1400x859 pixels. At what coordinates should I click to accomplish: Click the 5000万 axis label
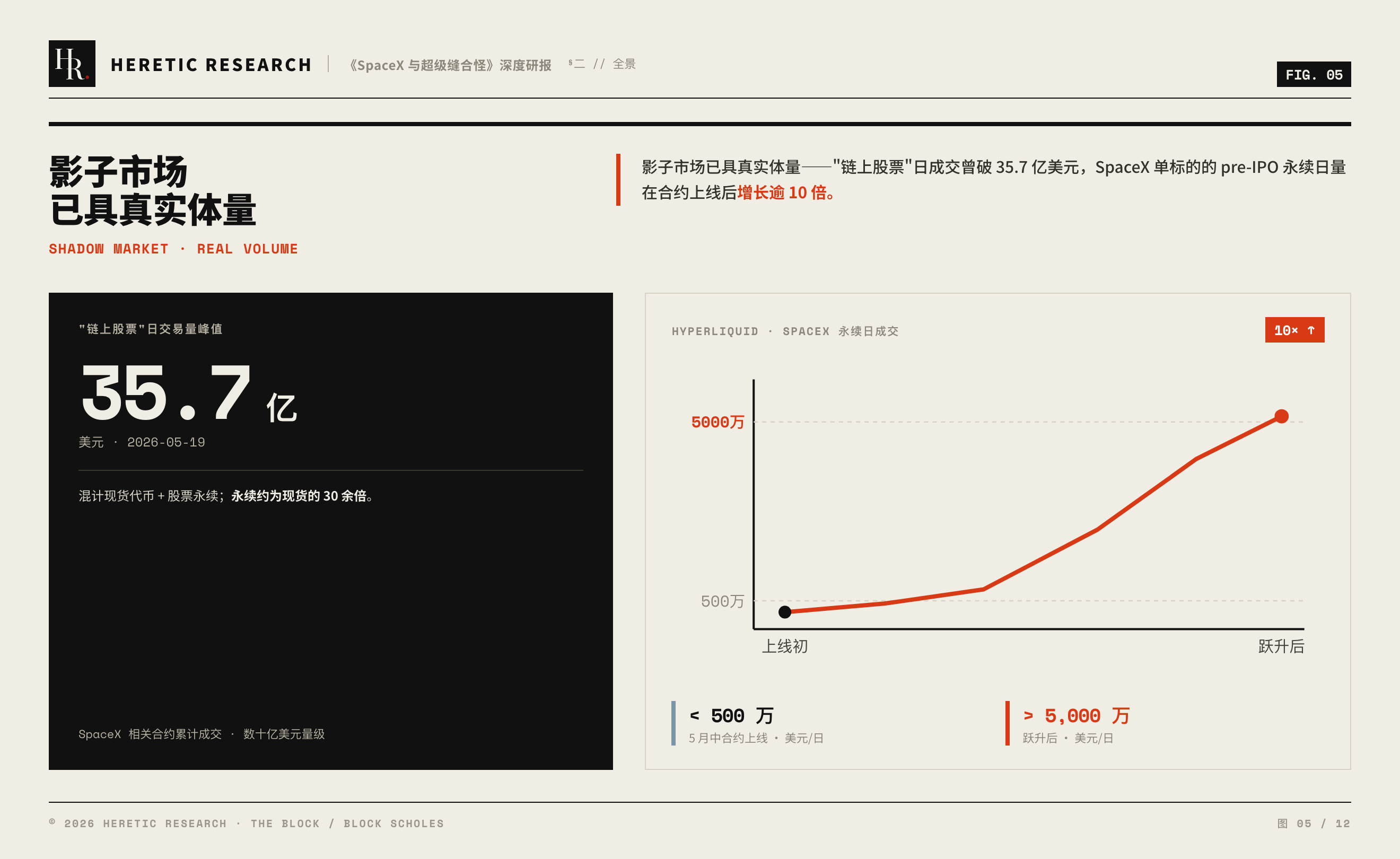[x=717, y=422]
